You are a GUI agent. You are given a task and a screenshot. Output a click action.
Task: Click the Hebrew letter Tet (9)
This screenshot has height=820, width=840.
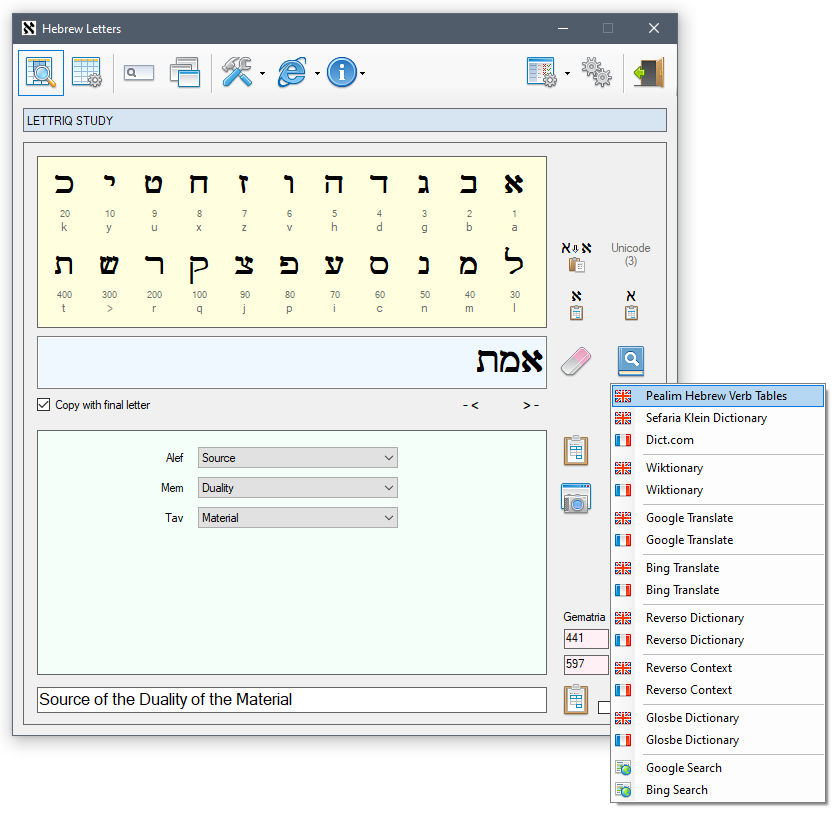pyautogui.click(x=154, y=184)
